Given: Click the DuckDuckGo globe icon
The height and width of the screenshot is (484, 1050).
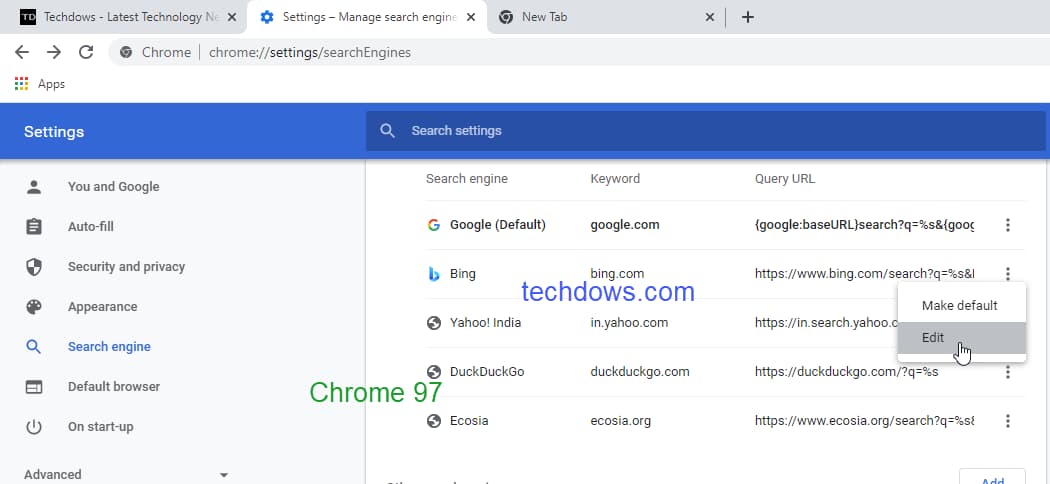Looking at the screenshot, I should [x=434, y=372].
